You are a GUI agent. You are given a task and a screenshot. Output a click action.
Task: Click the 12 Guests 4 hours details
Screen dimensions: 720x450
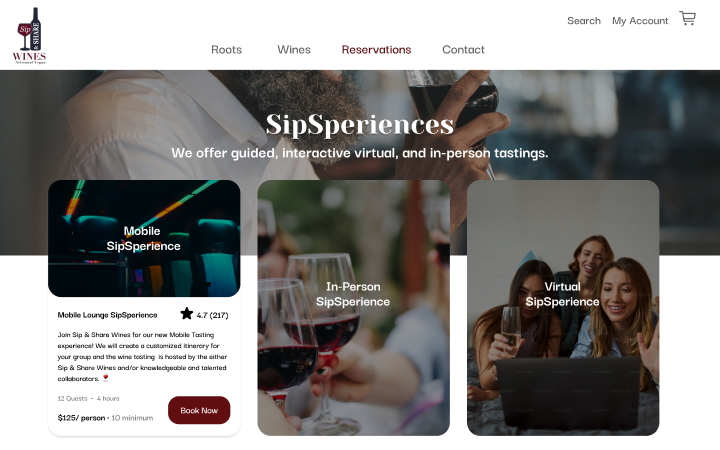tap(88, 399)
